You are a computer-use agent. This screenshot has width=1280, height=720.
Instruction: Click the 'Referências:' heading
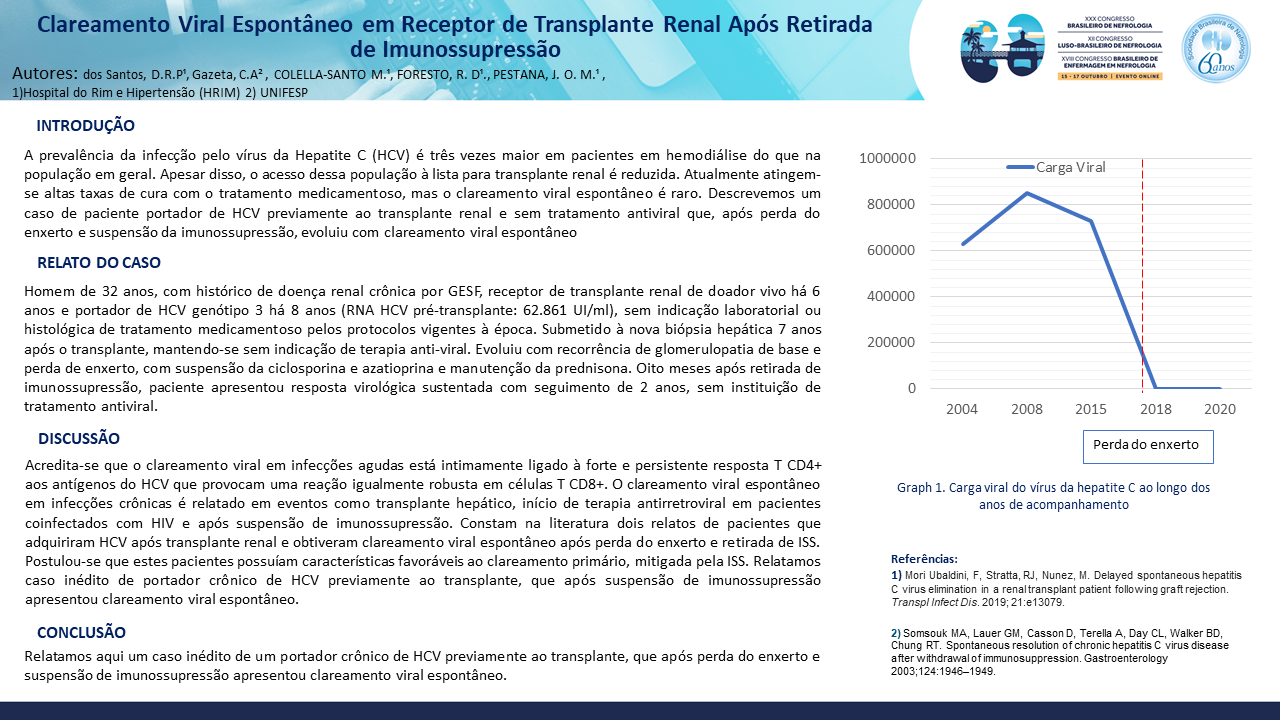point(924,560)
